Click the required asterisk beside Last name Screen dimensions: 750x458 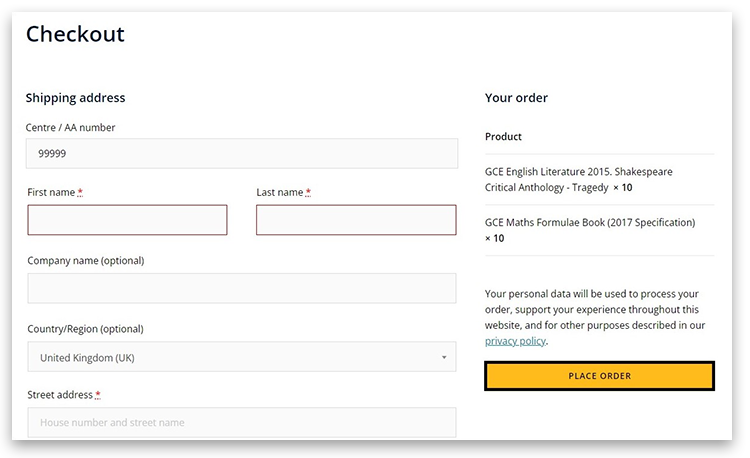click(x=308, y=192)
